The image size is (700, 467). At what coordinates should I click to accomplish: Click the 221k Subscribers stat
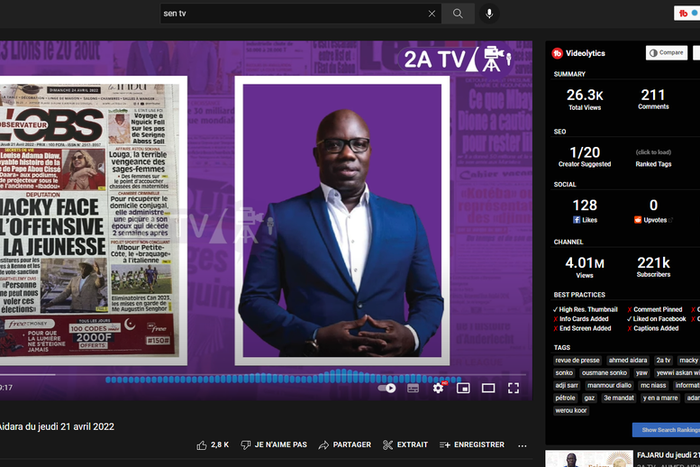653,267
